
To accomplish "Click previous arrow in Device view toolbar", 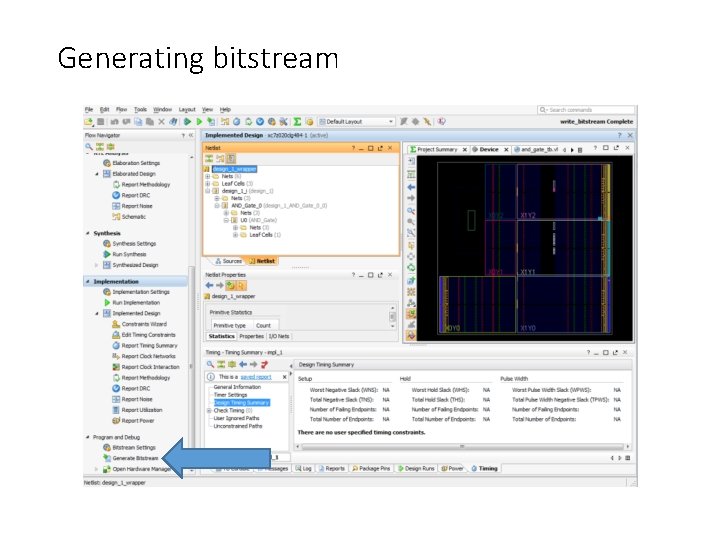I will [x=411, y=187].
